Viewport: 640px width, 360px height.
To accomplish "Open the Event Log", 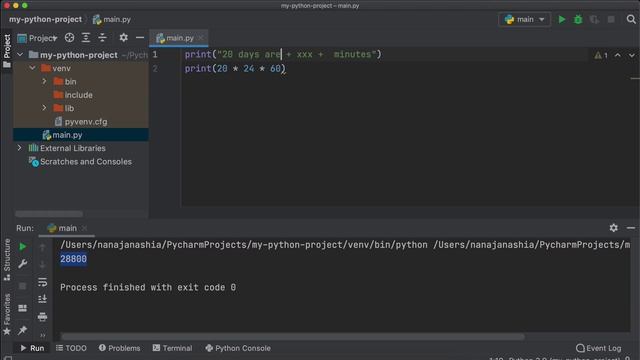I will [598, 348].
